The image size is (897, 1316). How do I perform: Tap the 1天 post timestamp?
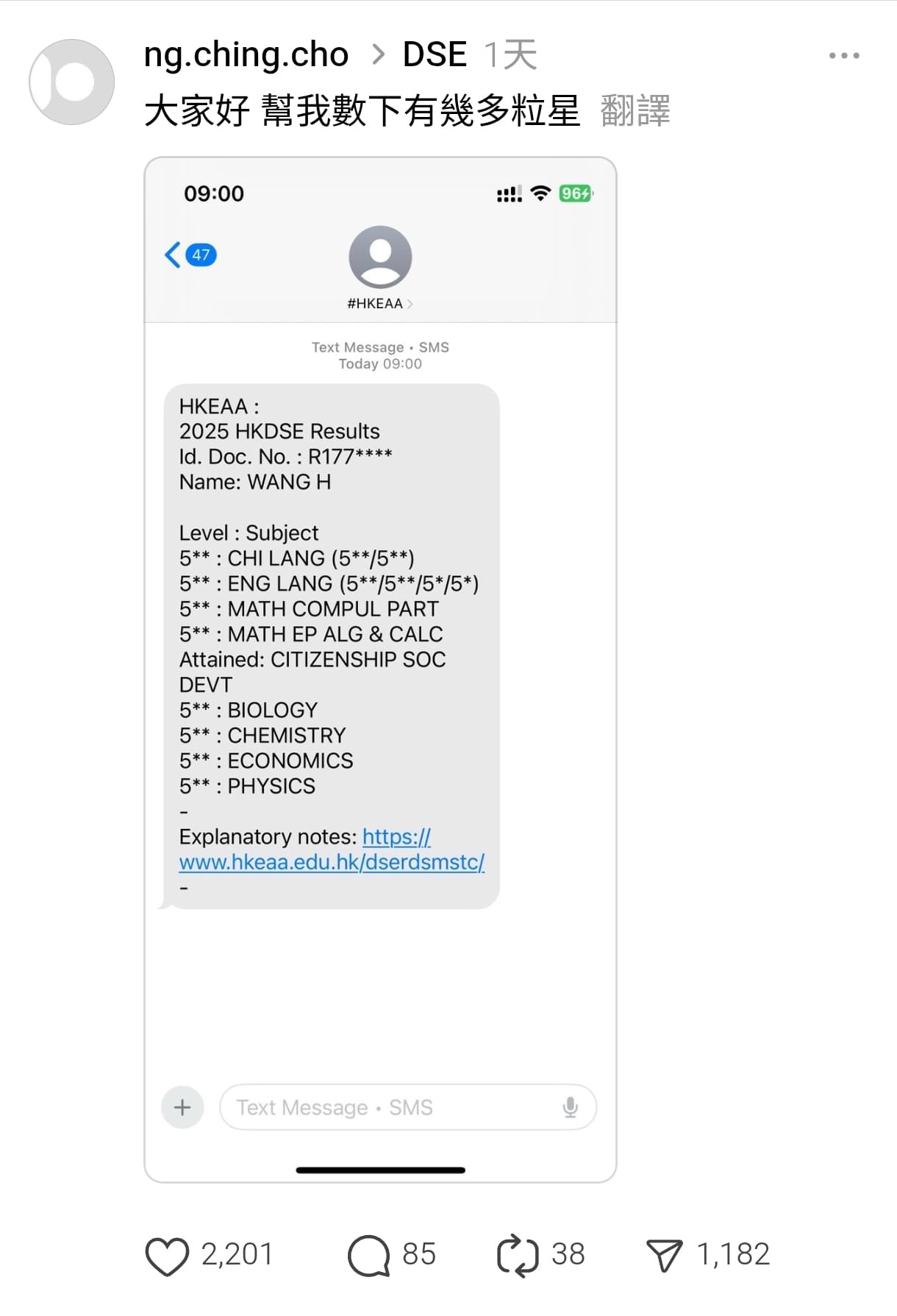(x=510, y=55)
